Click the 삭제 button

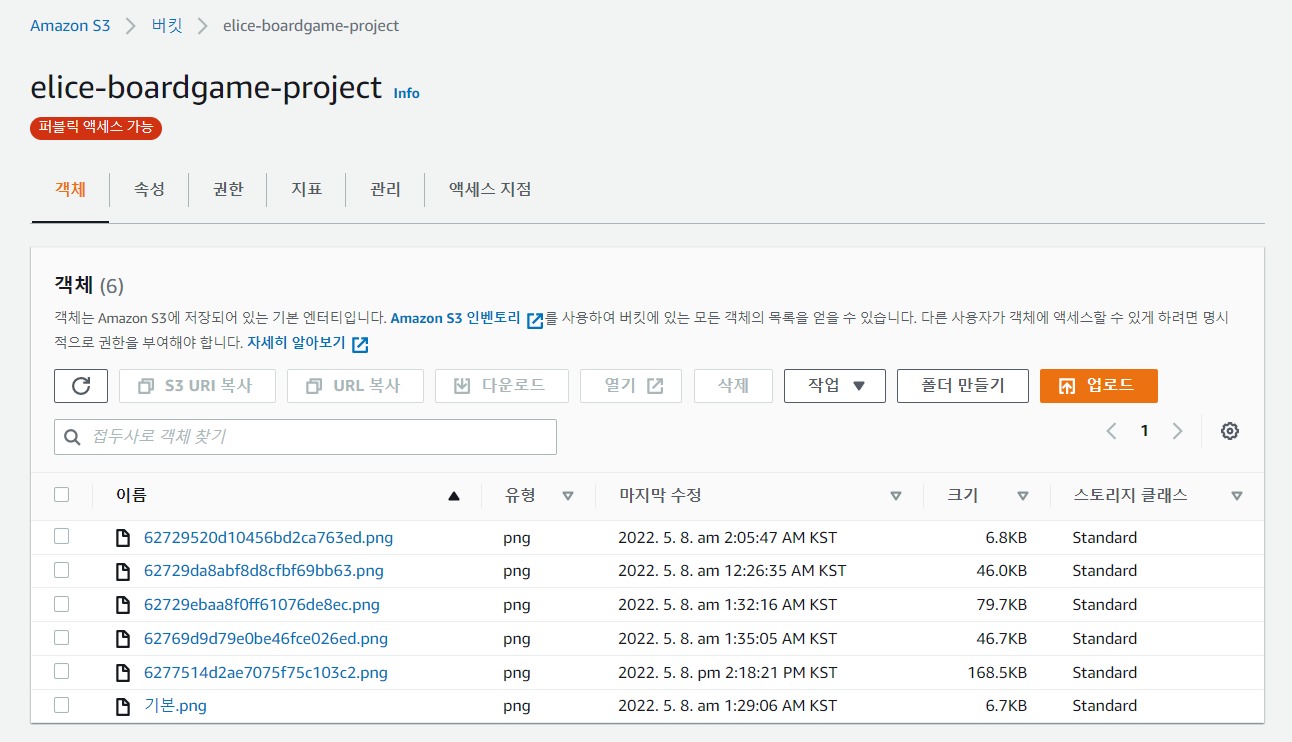(733, 386)
